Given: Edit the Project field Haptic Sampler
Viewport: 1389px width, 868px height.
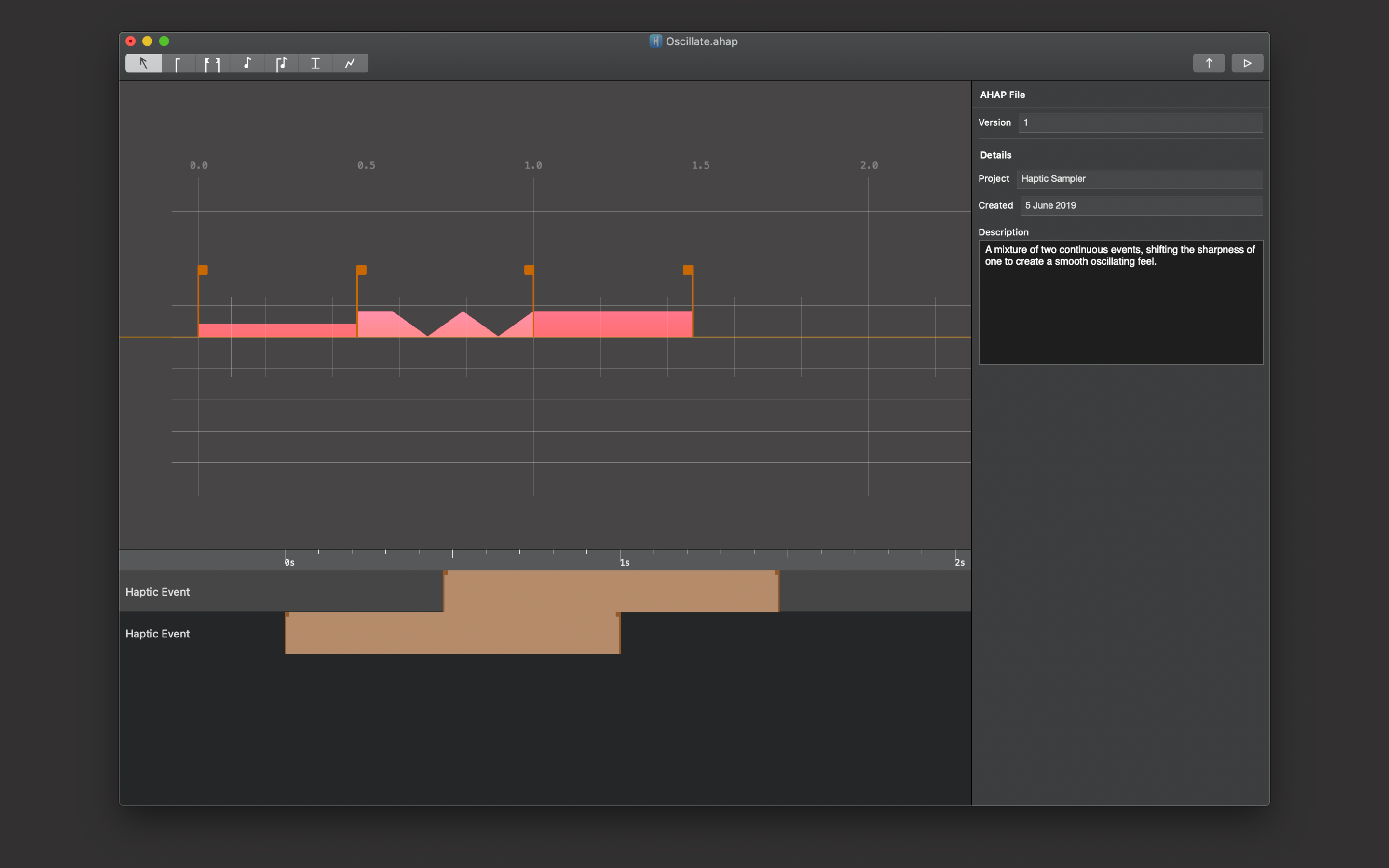Looking at the screenshot, I should coord(1139,179).
